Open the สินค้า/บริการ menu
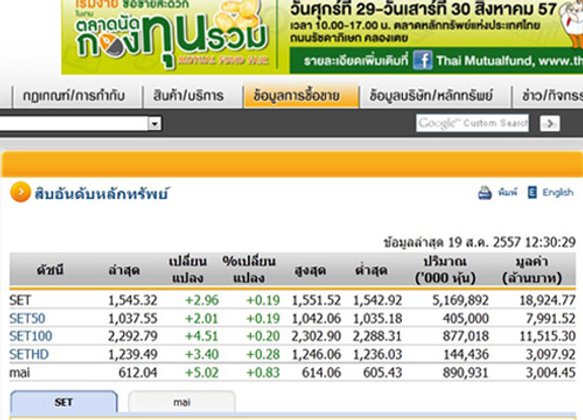The image size is (583, 420). (x=188, y=96)
